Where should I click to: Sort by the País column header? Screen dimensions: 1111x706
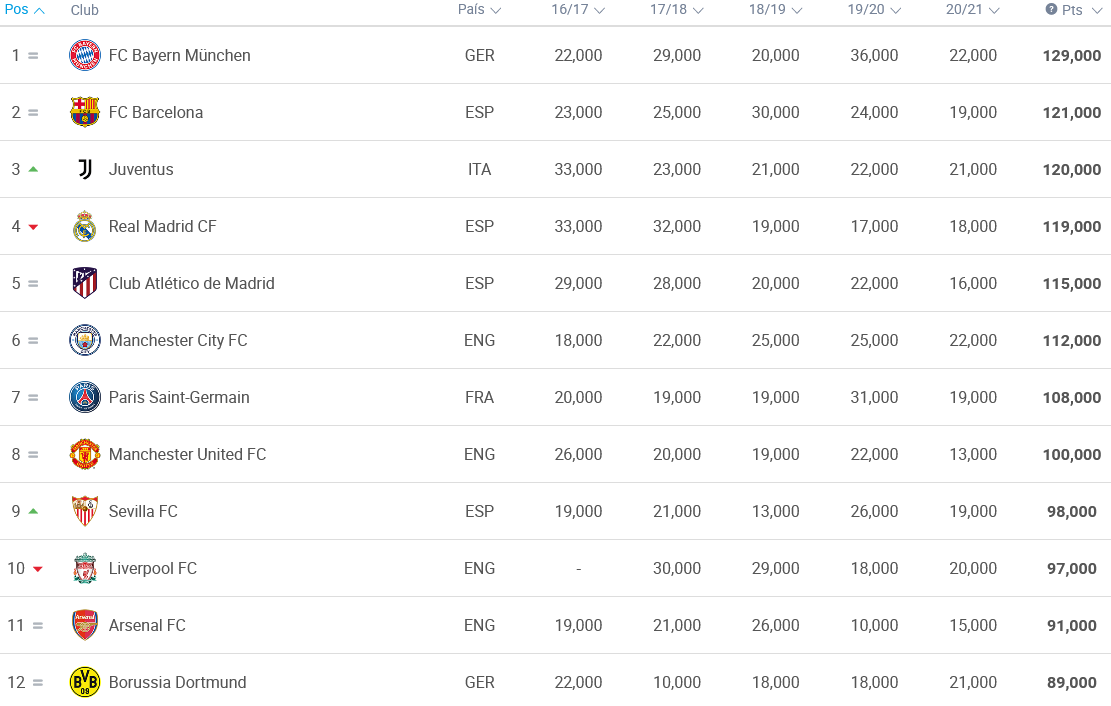tap(479, 10)
